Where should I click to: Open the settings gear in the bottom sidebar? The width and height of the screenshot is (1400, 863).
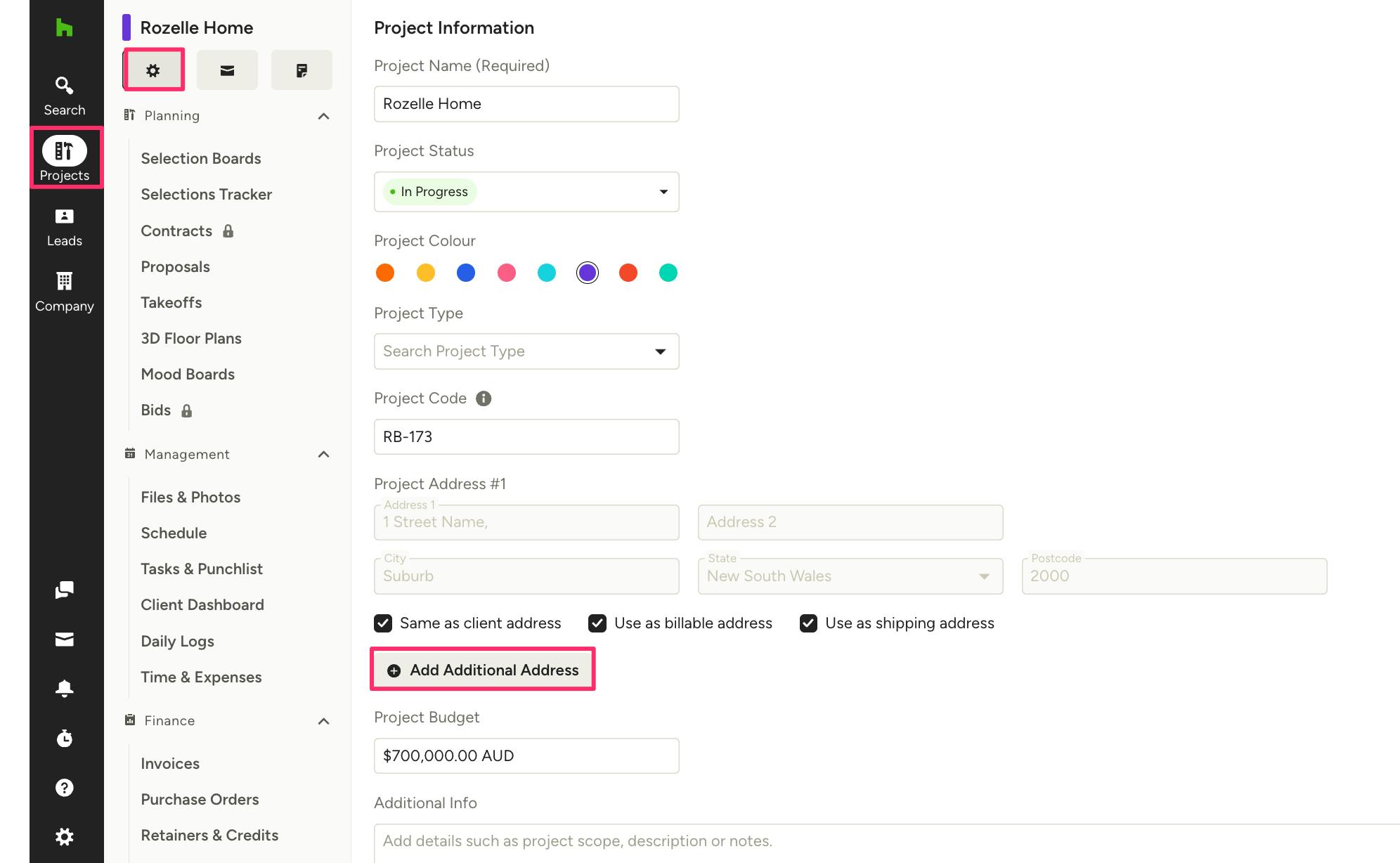64,837
